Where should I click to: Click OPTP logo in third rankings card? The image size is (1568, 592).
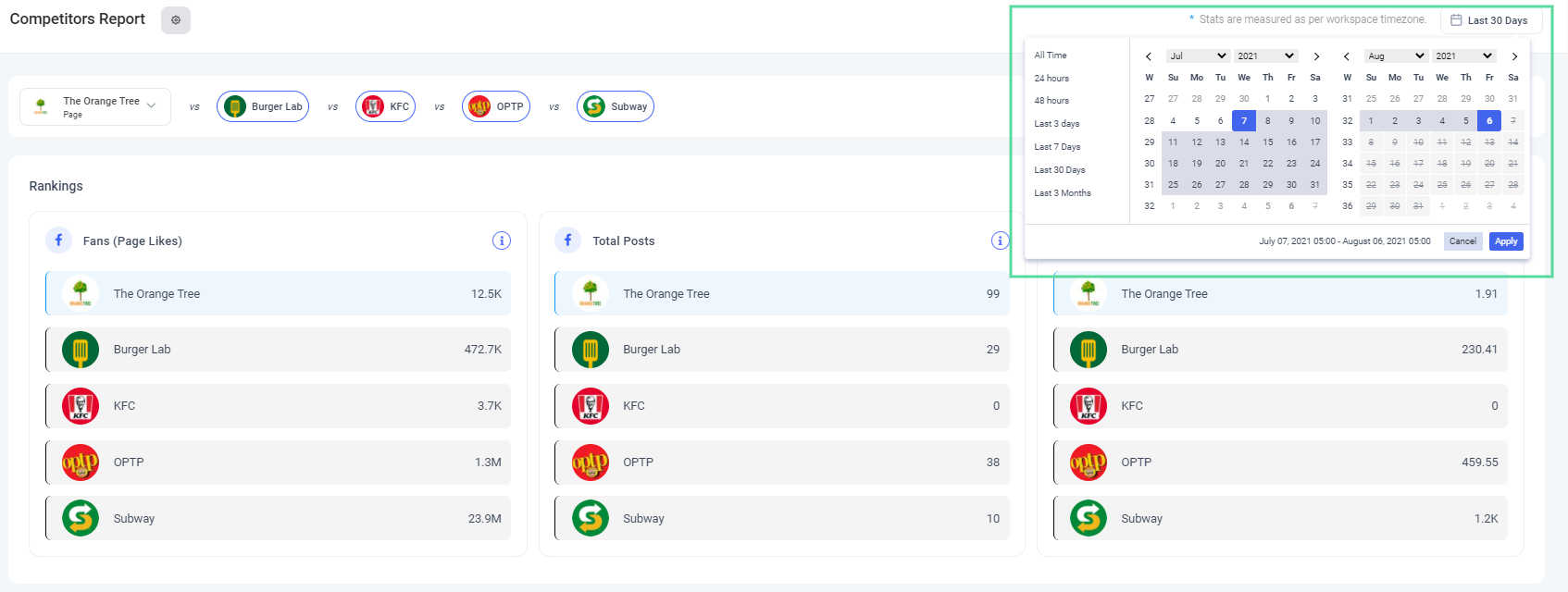(x=1089, y=462)
